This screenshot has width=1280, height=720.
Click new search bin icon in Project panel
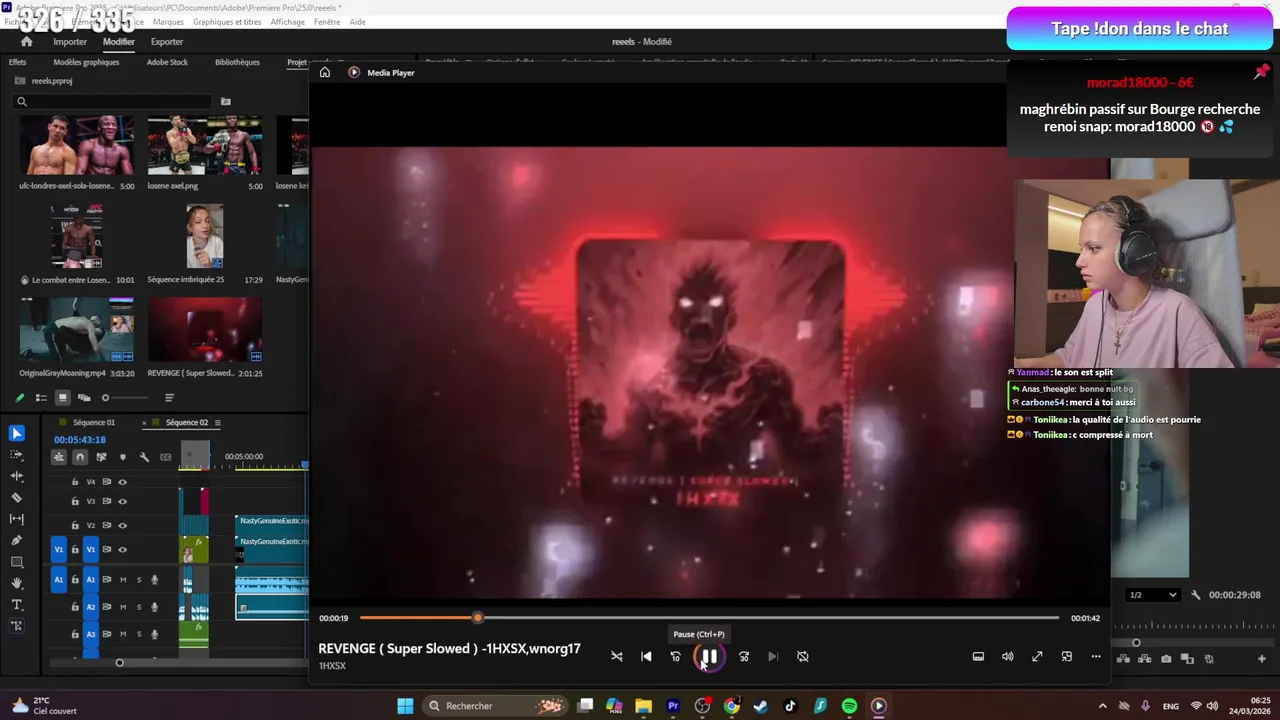(226, 101)
